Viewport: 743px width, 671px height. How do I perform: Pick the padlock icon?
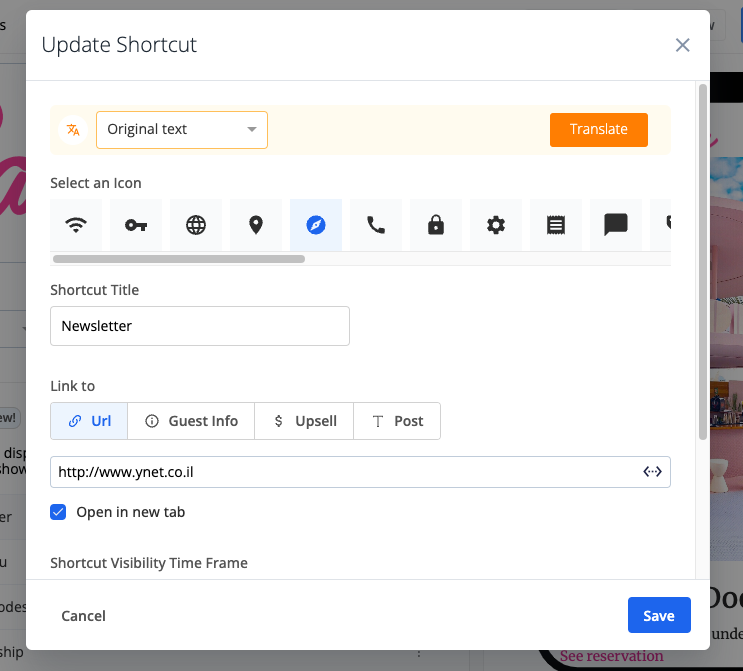point(436,225)
